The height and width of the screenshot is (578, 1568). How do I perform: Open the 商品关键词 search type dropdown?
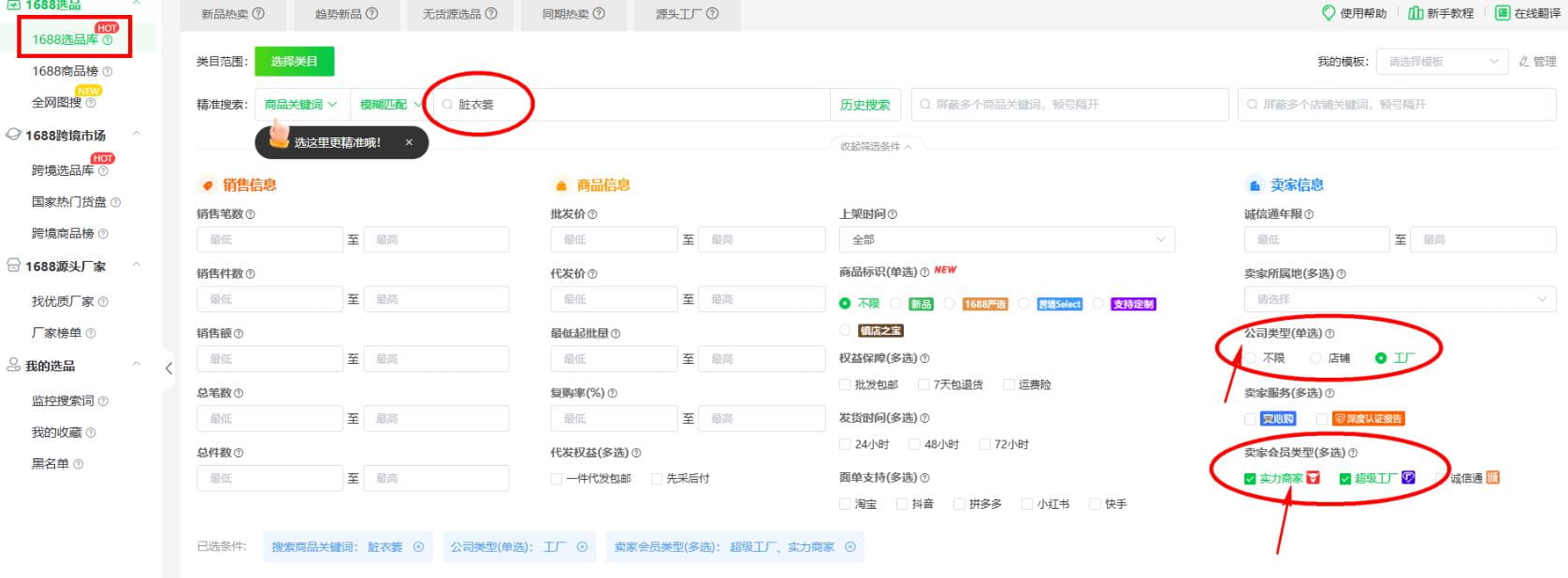302,105
